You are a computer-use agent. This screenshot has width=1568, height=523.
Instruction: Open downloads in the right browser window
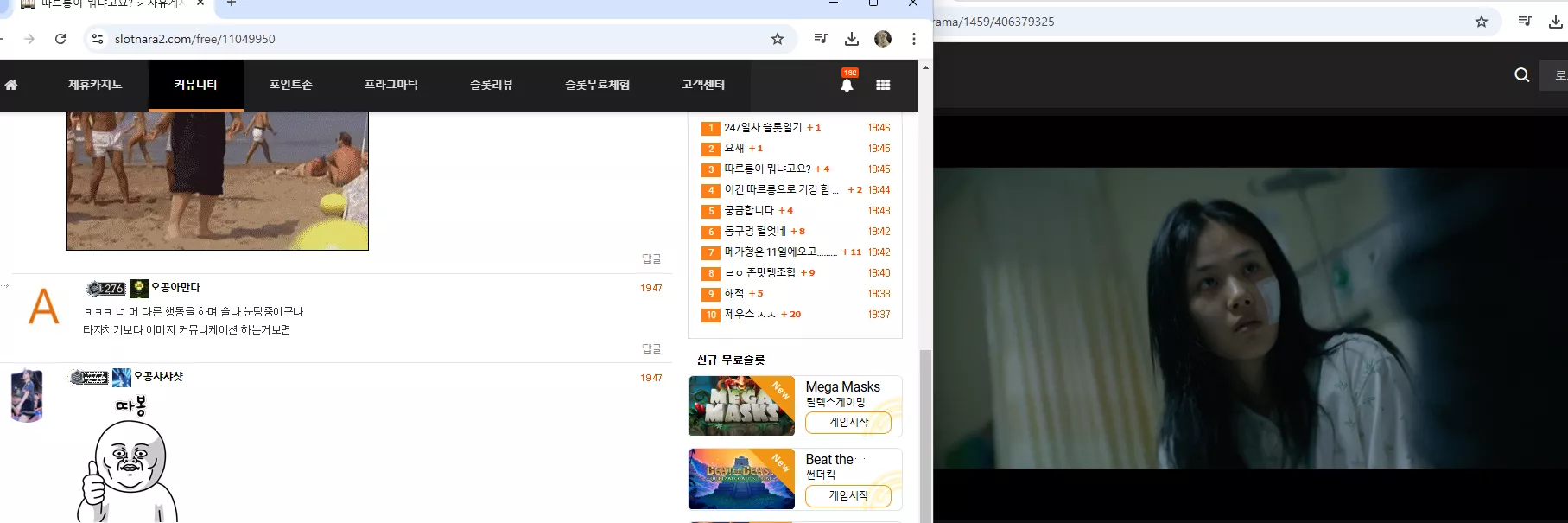pyautogui.click(x=1556, y=22)
